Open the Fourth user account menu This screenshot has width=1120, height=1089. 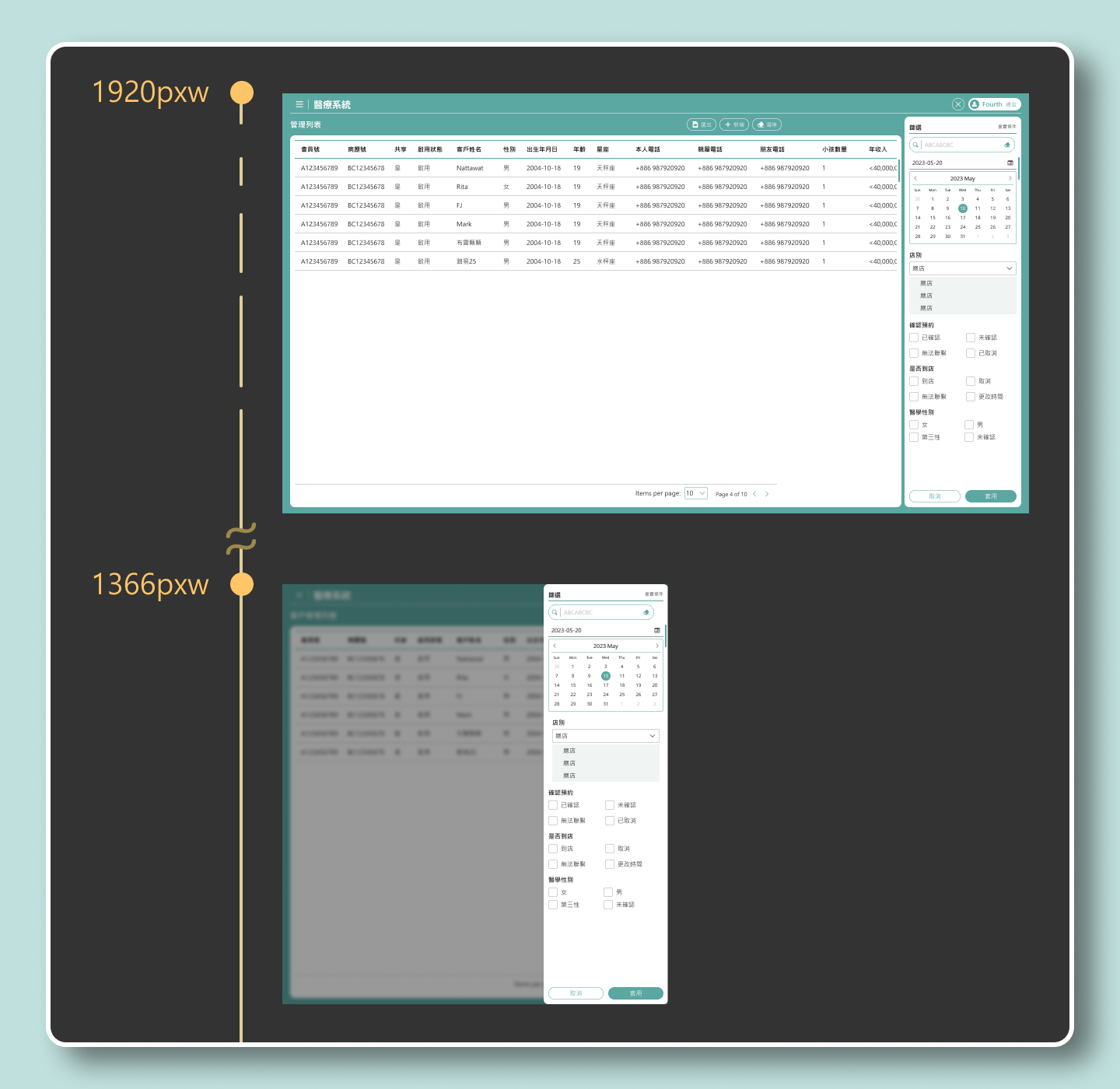tap(995, 104)
